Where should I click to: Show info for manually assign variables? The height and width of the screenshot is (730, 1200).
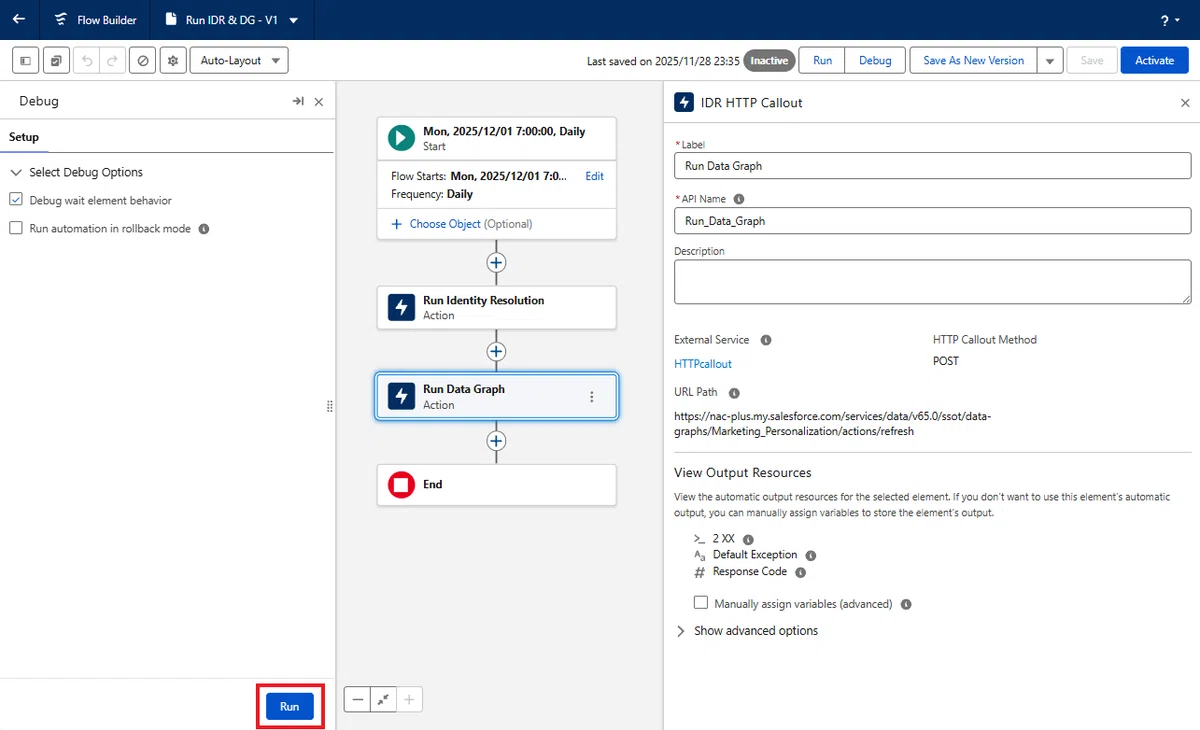tap(905, 605)
